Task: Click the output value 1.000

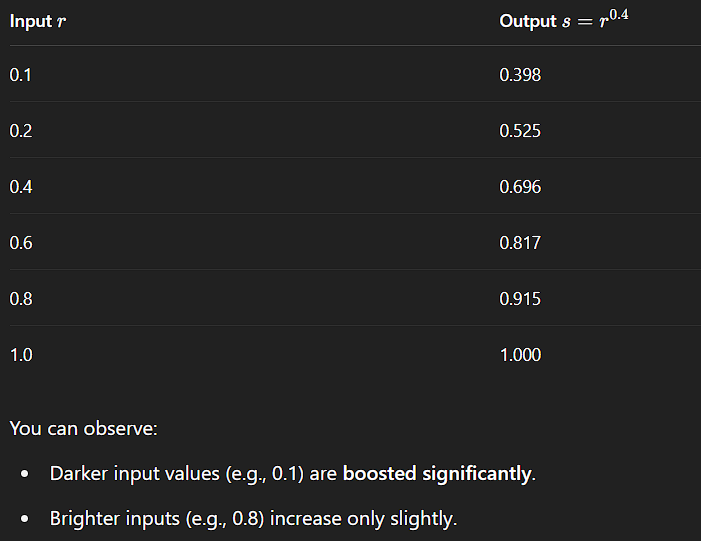Action: click(x=520, y=355)
